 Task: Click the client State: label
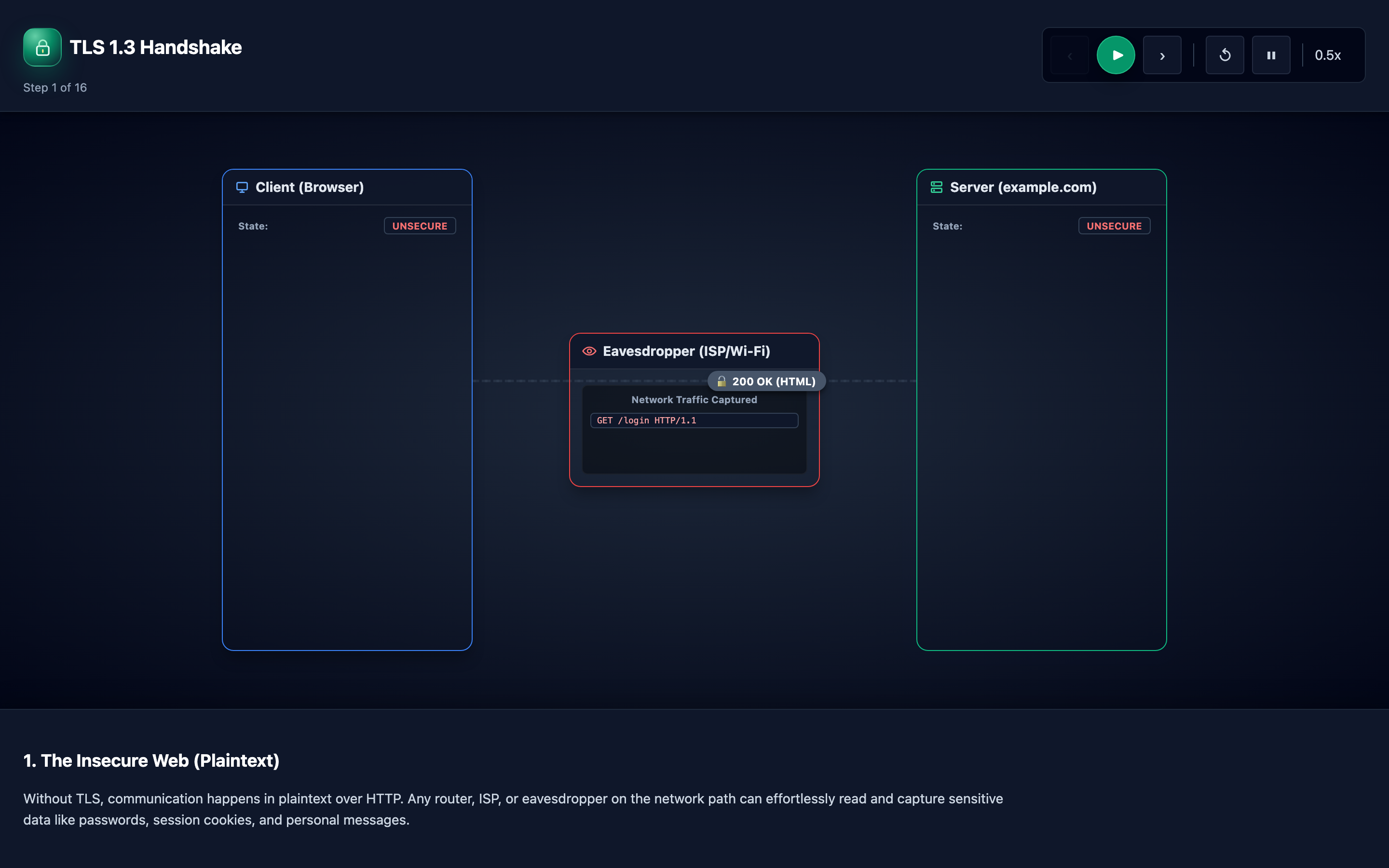[253, 226]
